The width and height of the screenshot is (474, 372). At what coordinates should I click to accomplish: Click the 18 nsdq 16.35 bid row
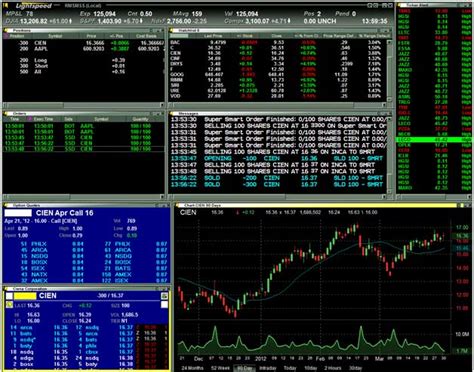coord(39,352)
